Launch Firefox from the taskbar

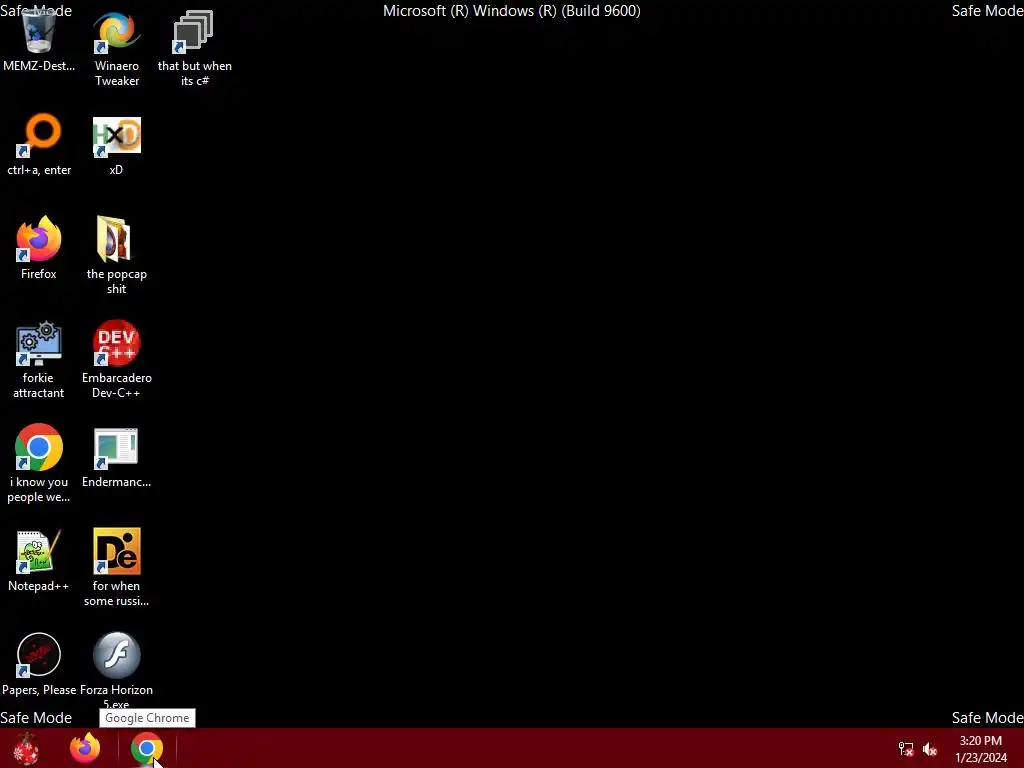85,748
